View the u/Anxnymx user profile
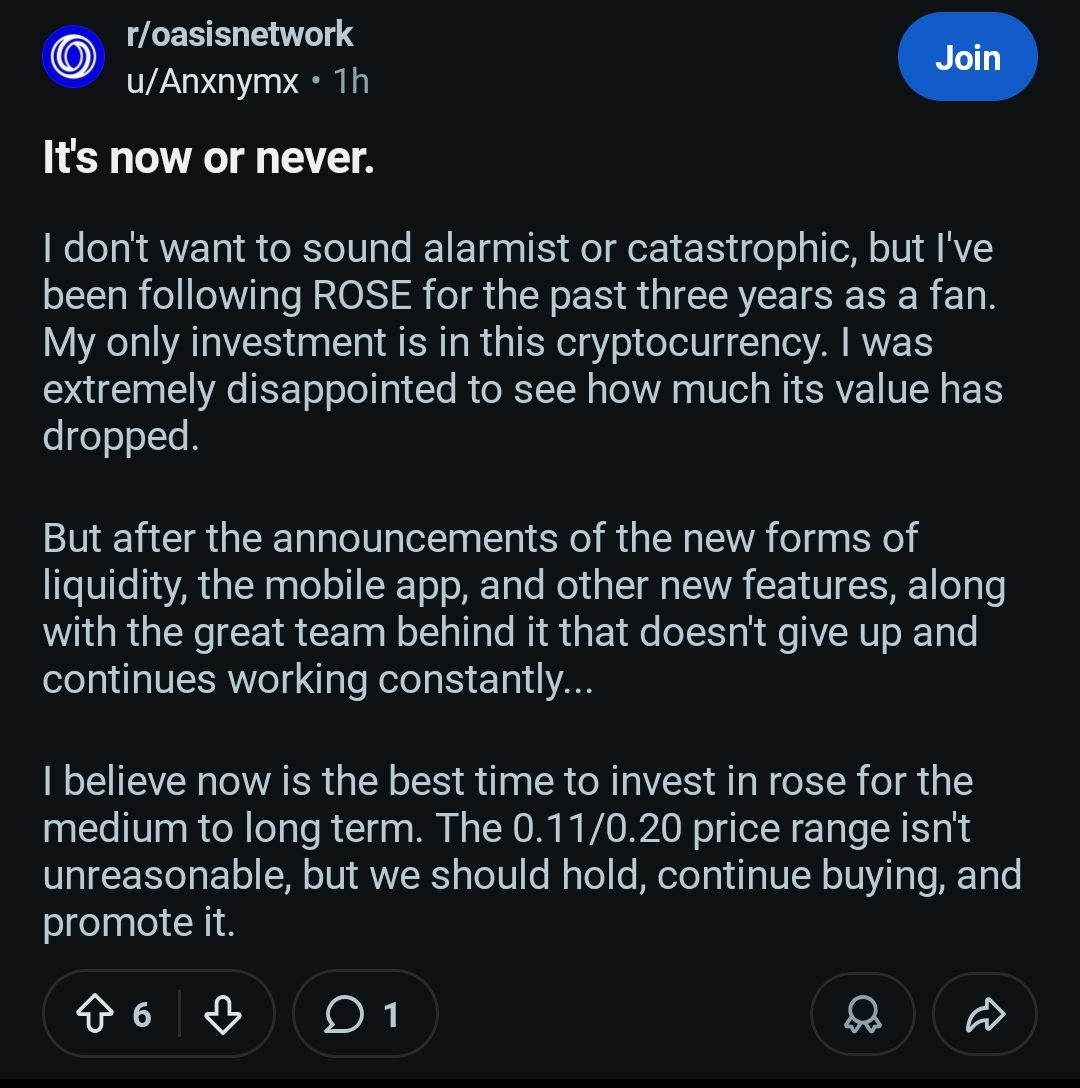Viewport: 1080px width, 1088px height. click(x=212, y=81)
